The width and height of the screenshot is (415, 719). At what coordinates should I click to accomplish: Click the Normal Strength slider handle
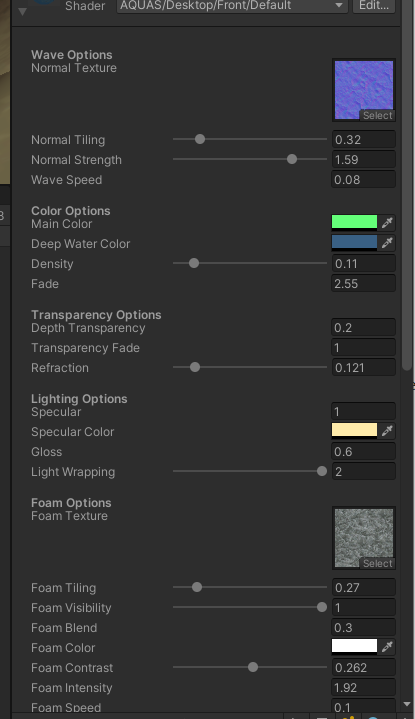coord(292,159)
